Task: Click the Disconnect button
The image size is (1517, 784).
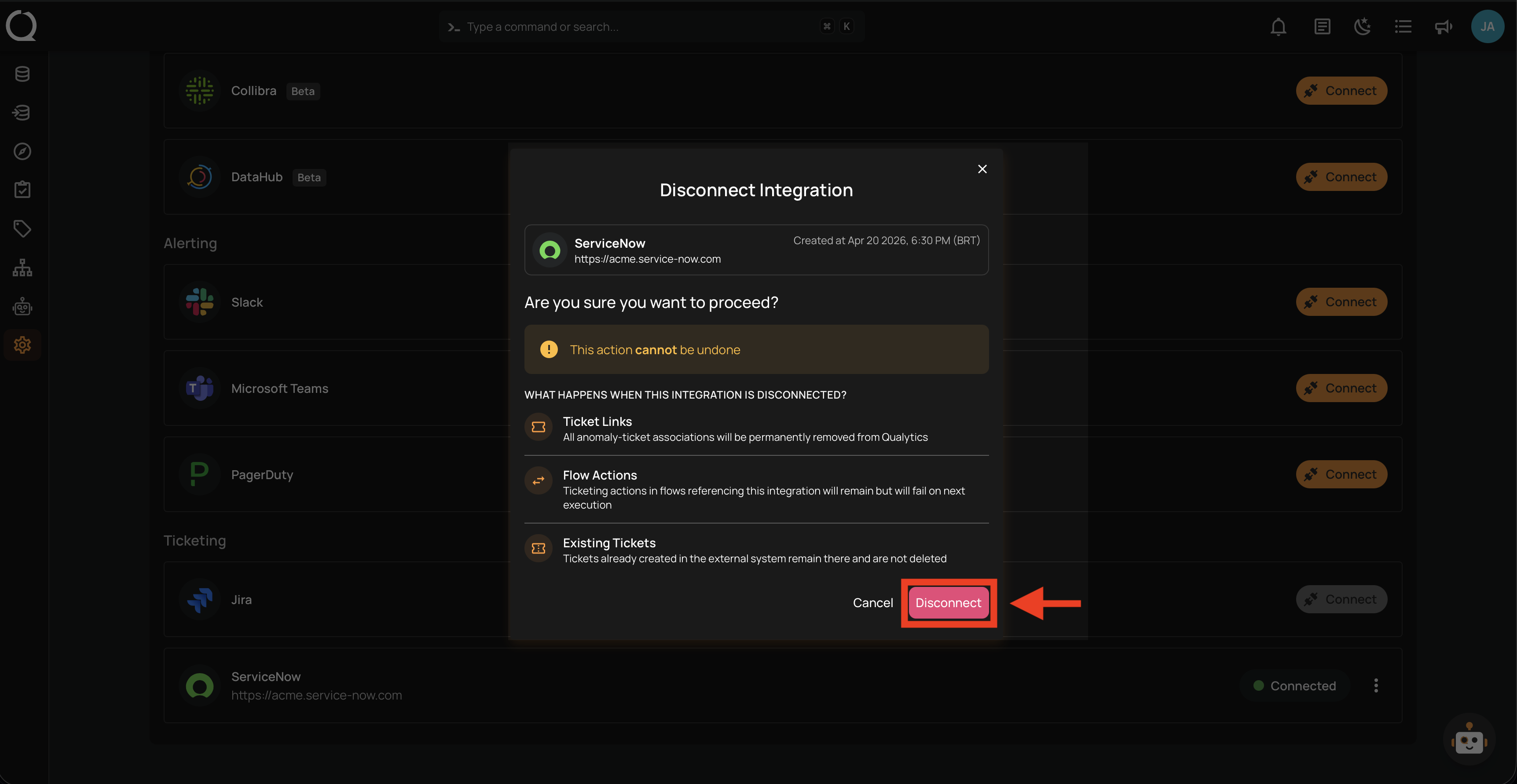Action: [x=948, y=603]
